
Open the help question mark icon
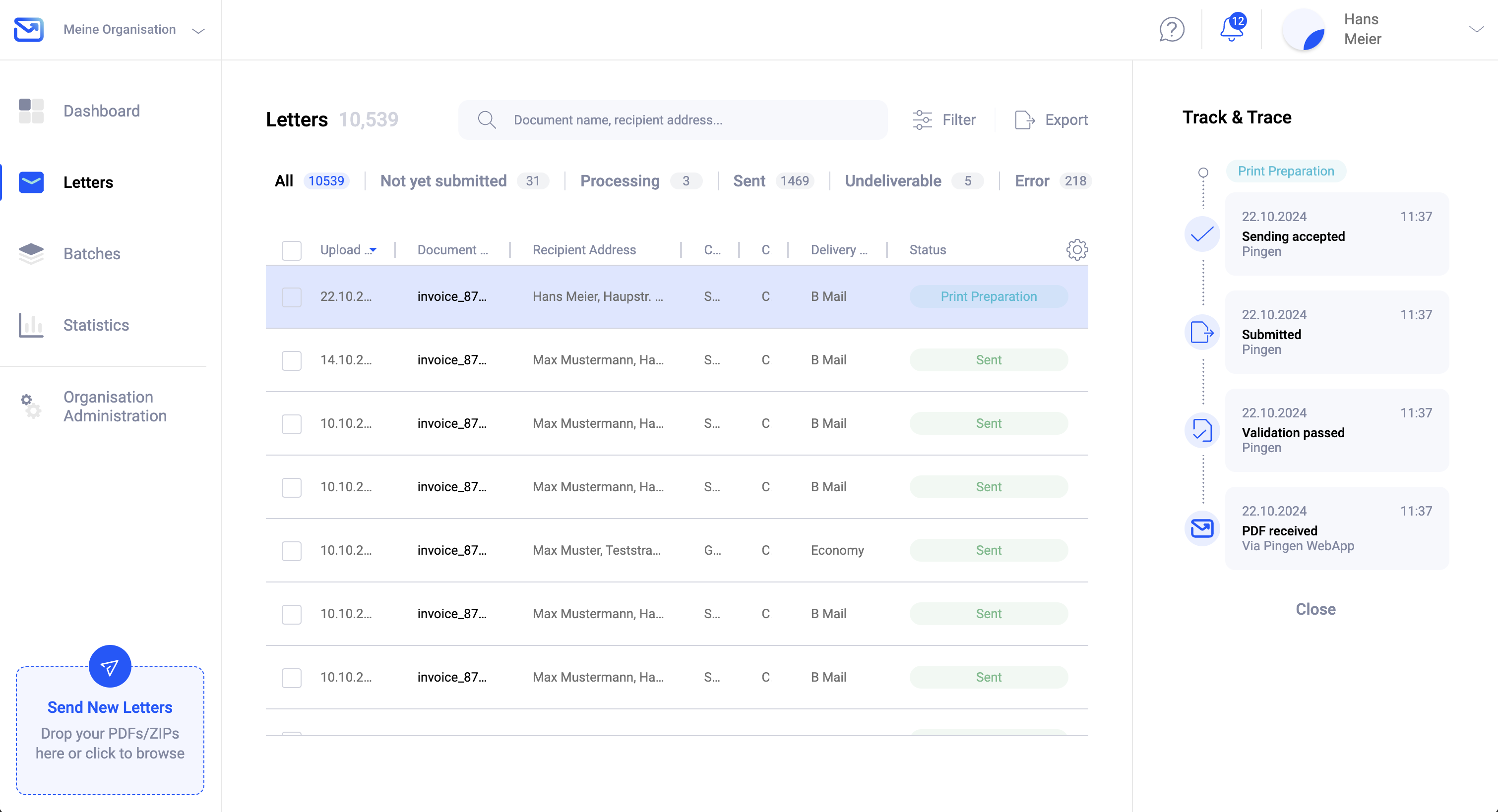(1172, 29)
